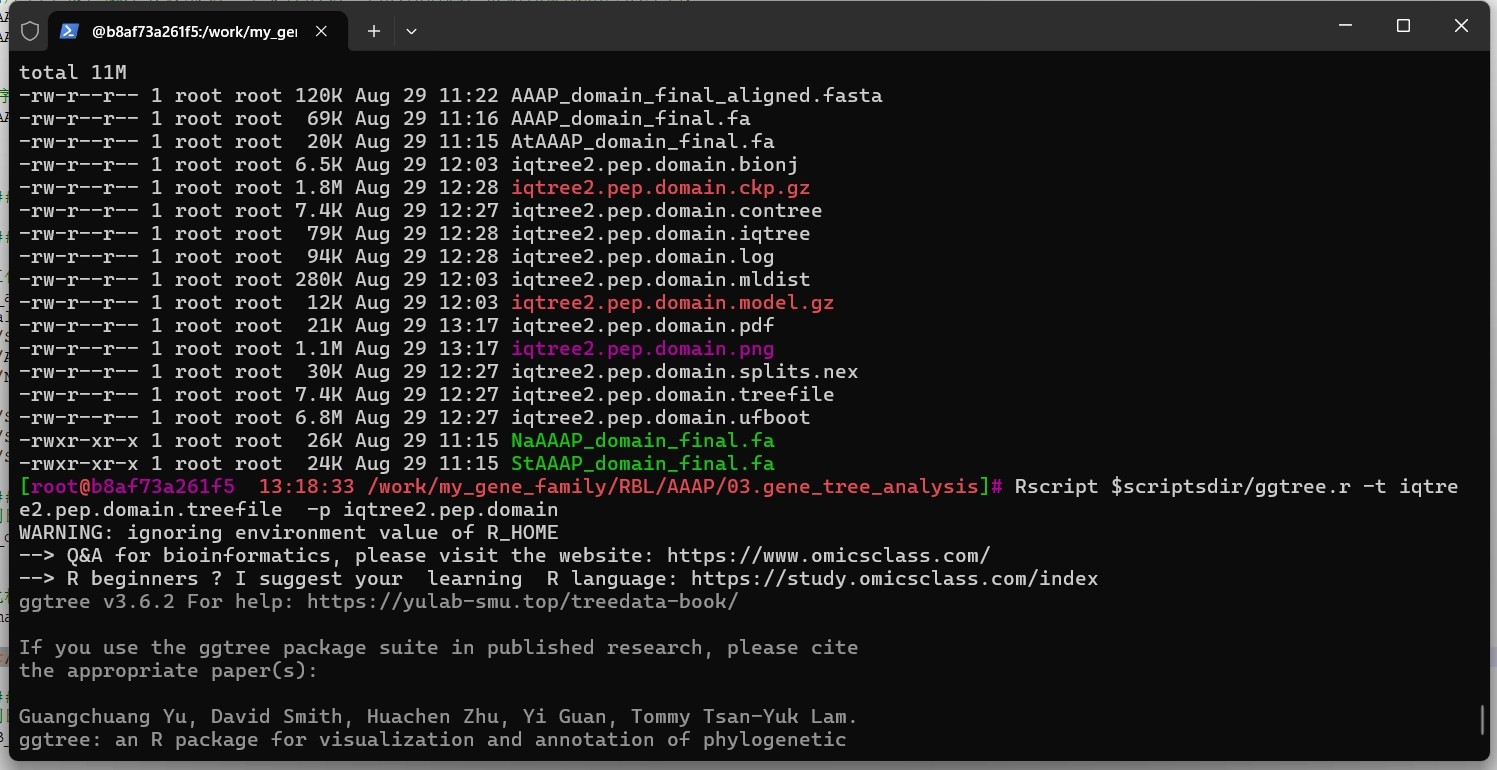Screen dimensions: 1497x770
Task: Click the shield icon in title bar
Action: click(x=30, y=31)
